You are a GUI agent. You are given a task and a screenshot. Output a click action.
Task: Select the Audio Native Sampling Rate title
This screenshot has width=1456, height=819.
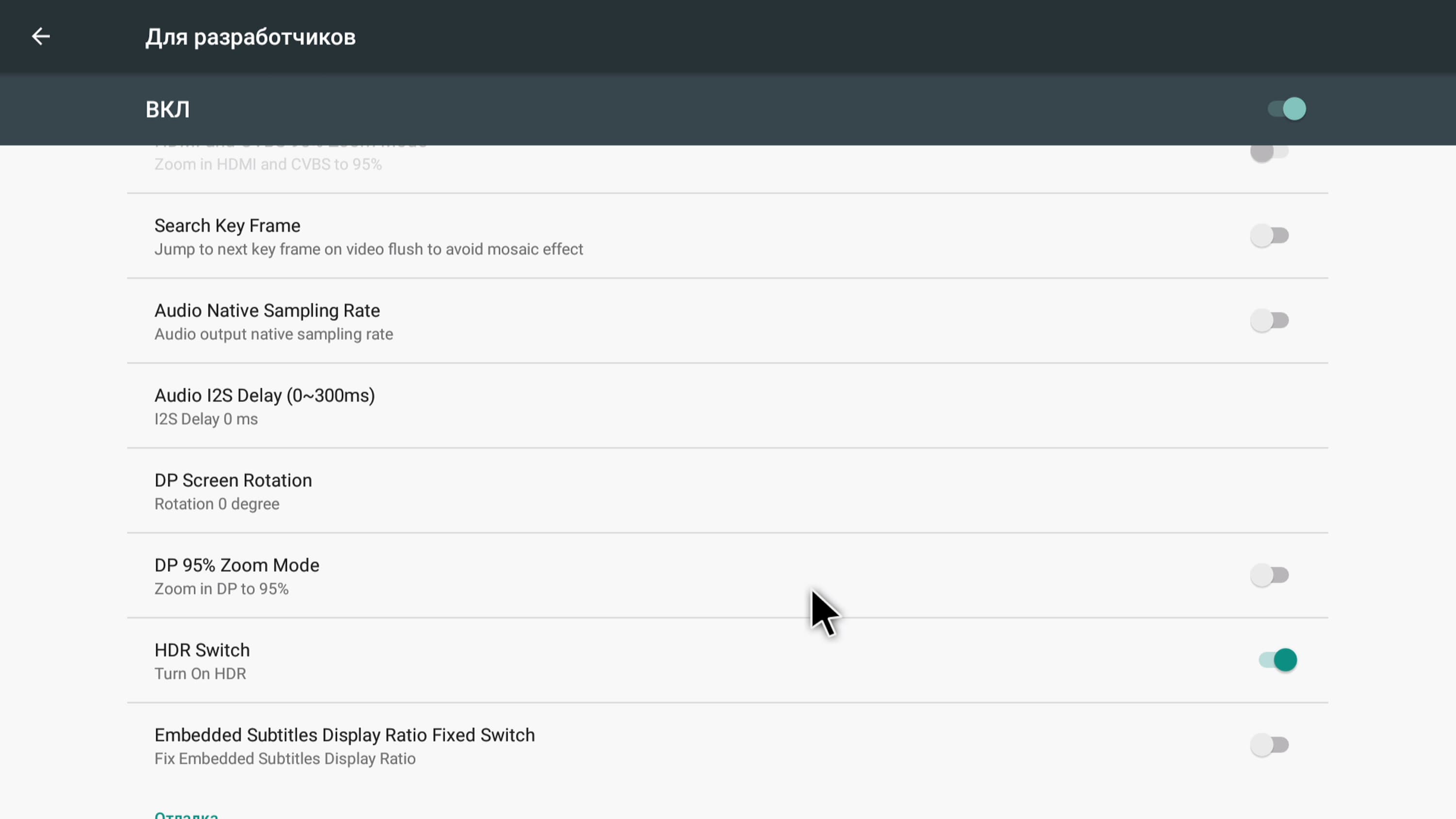click(x=267, y=311)
